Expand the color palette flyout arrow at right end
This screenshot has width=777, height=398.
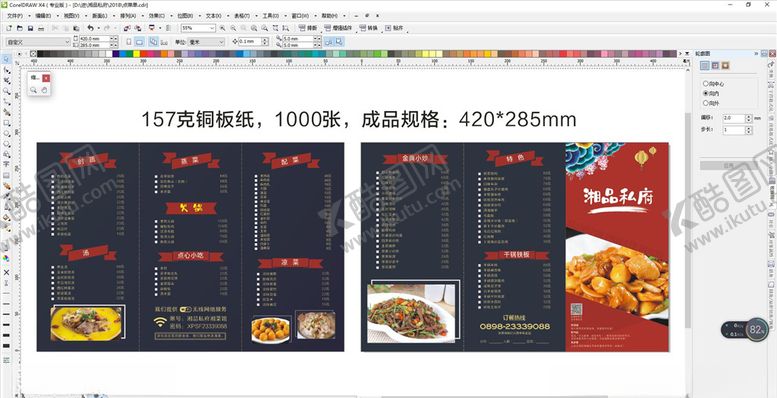[687, 54]
